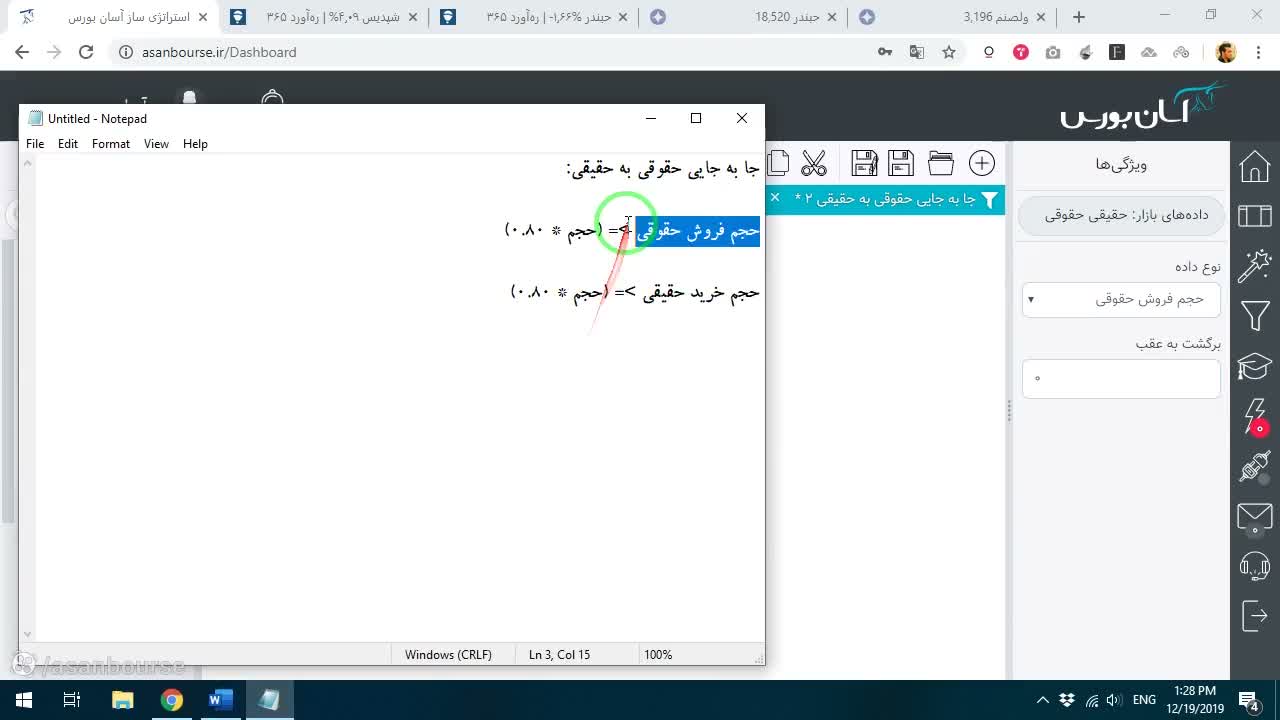Open the columns layout icon in sidebar
The image size is (1280, 720).
click(1254, 216)
